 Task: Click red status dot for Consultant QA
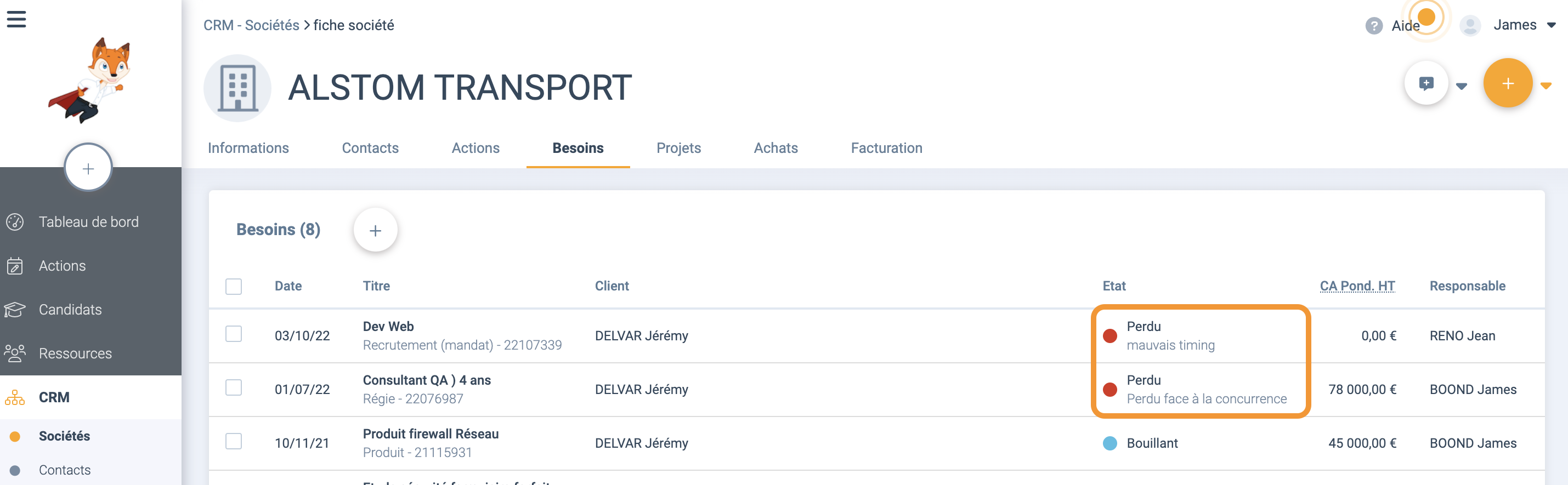click(x=1110, y=390)
